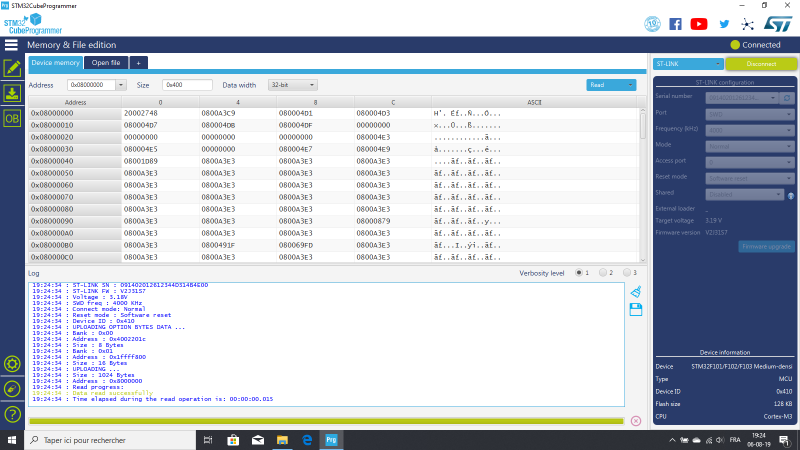
Task: Open the Address combo box dropdown arrow
Action: 122,85
